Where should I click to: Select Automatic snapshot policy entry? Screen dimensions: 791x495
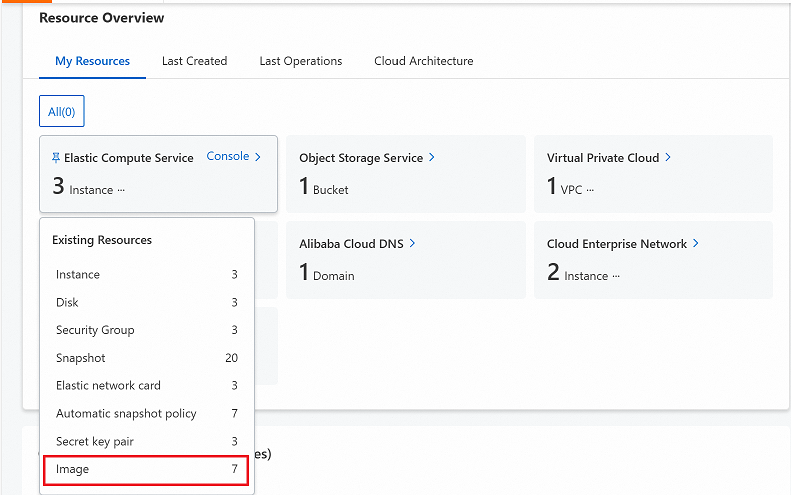(x=146, y=413)
